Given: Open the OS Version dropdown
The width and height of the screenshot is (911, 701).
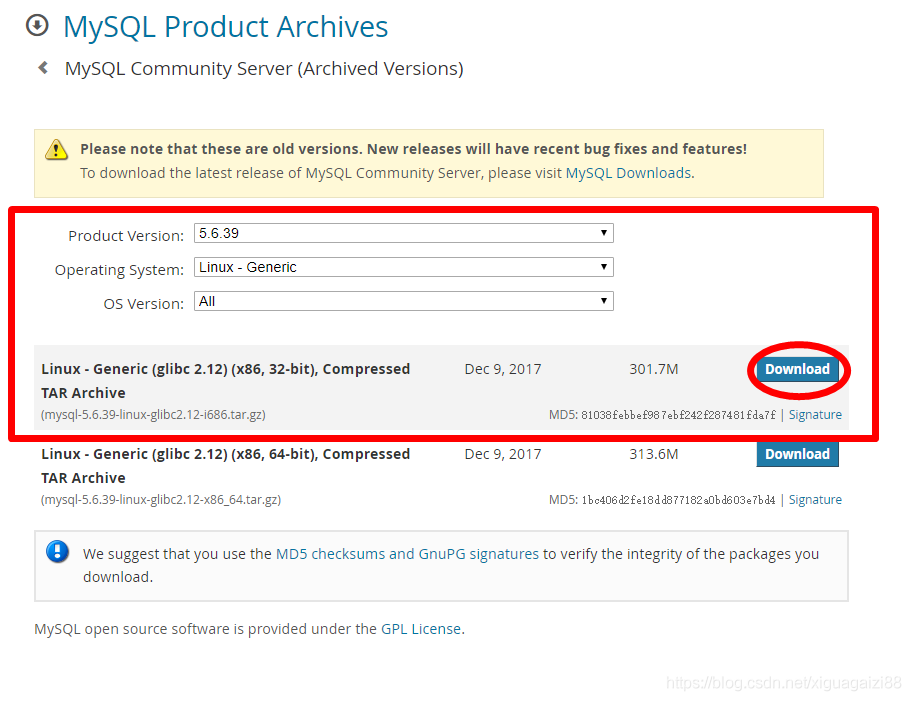Looking at the screenshot, I should pyautogui.click(x=403, y=301).
